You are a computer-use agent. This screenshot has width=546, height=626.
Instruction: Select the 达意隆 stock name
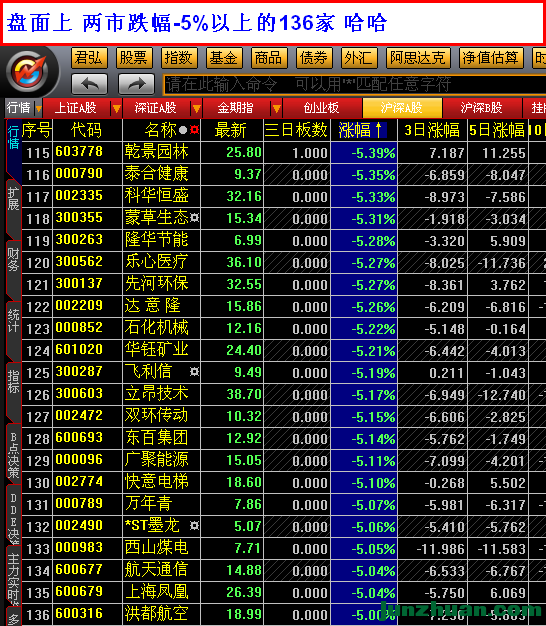click(x=152, y=305)
